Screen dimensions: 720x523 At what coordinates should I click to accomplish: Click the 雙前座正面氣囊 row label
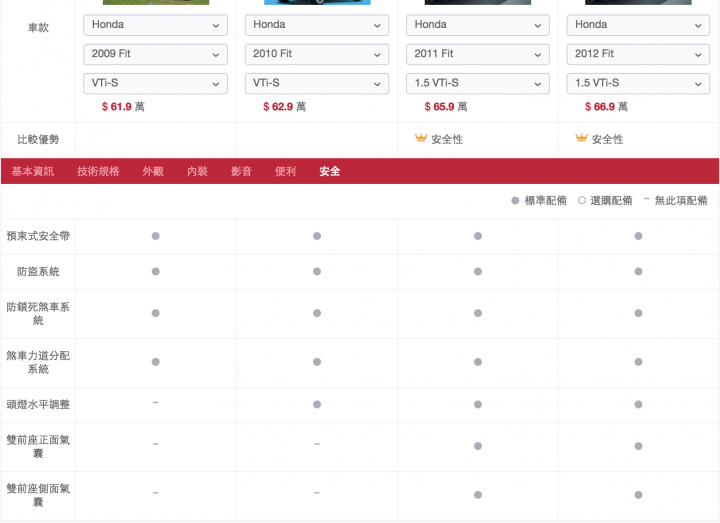point(38,446)
